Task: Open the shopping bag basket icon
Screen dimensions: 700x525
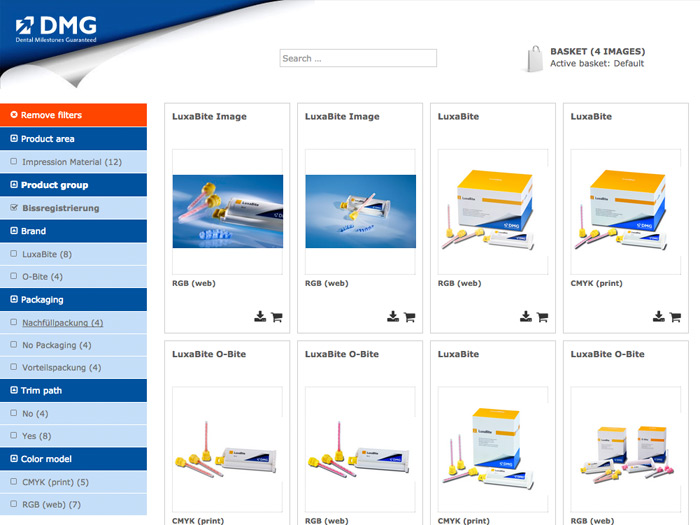Action: tap(533, 58)
